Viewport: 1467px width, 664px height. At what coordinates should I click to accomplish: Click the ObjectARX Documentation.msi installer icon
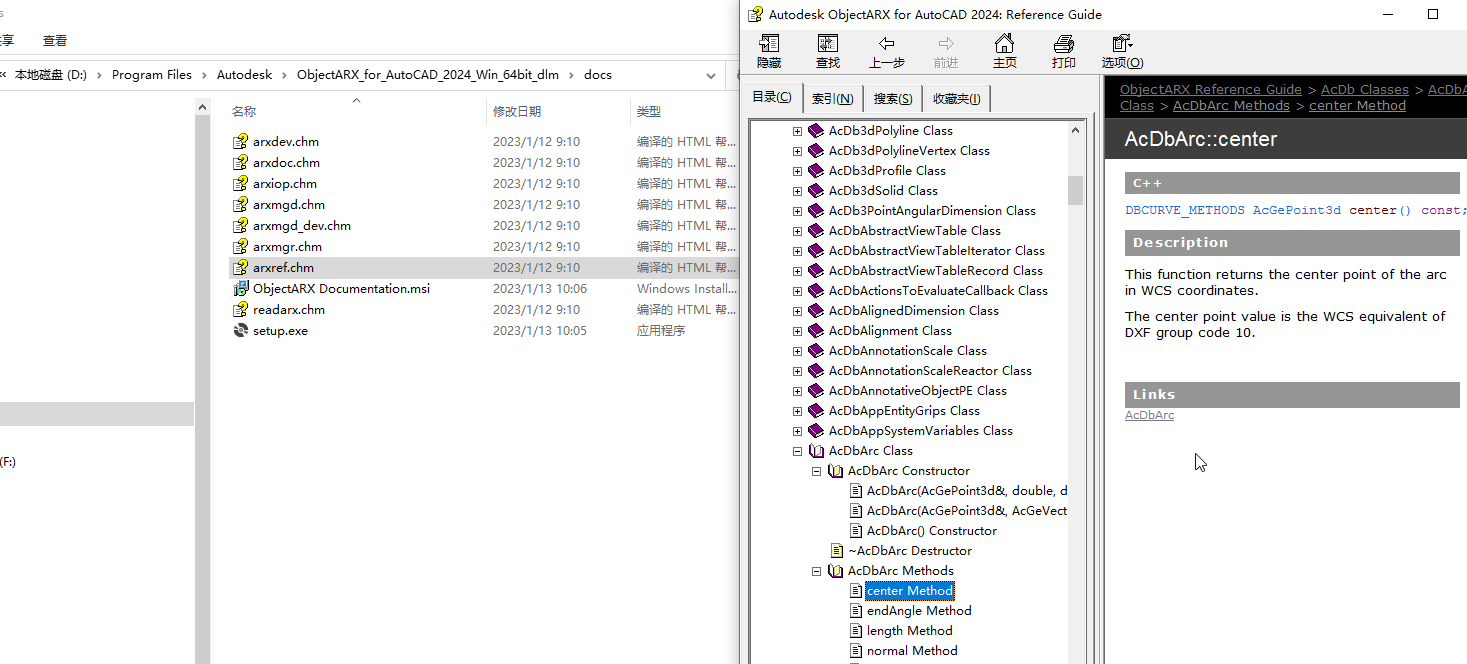pyautogui.click(x=240, y=289)
